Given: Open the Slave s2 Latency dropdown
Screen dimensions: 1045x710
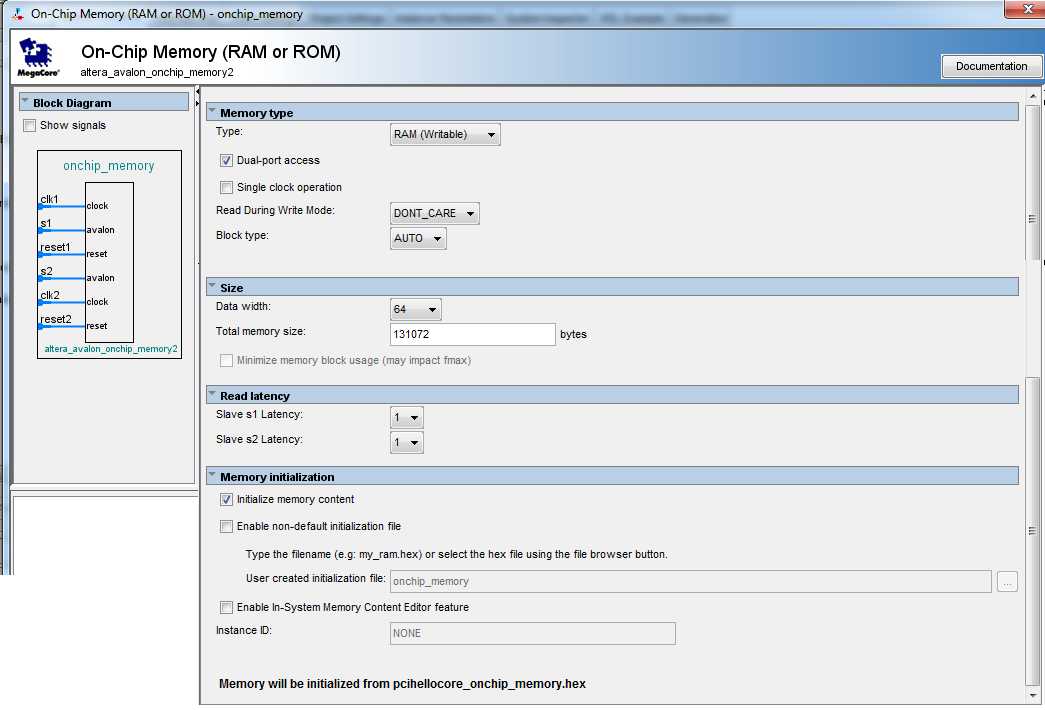Looking at the screenshot, I should [407, 443].
